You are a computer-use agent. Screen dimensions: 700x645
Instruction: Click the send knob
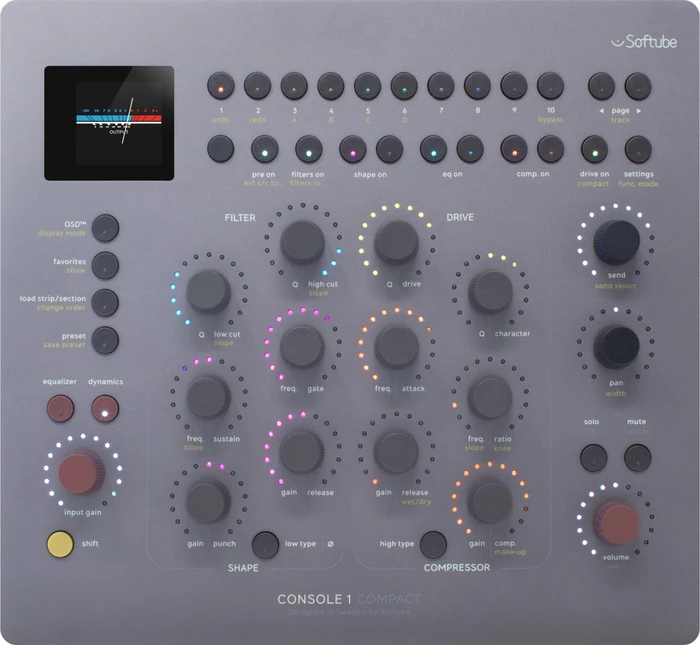[x=617, y=242]
